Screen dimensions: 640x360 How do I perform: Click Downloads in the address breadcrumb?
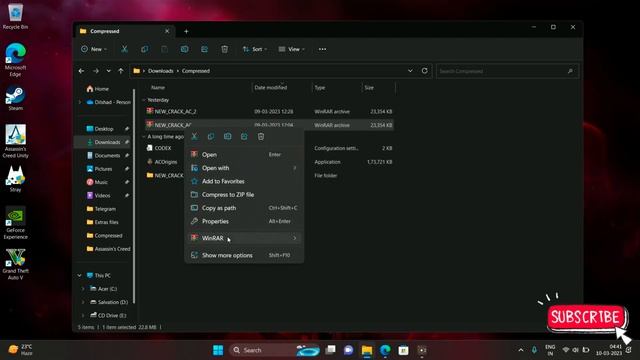click(x=160, y=71)
